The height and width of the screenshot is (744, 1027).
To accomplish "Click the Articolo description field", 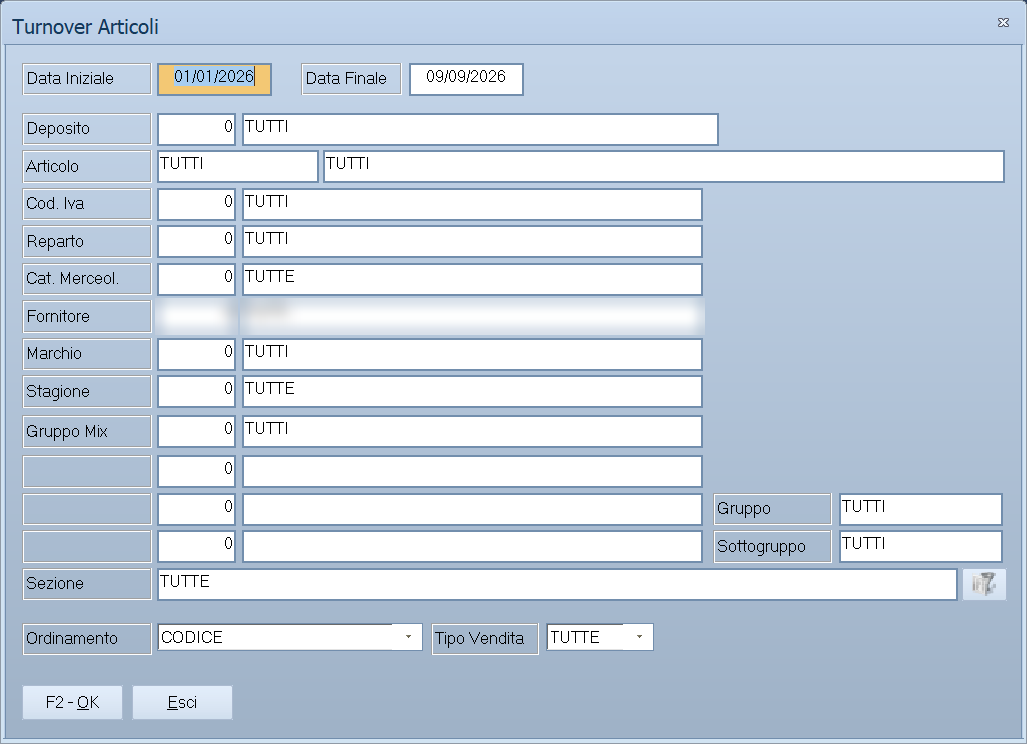I will pos(663,166).
